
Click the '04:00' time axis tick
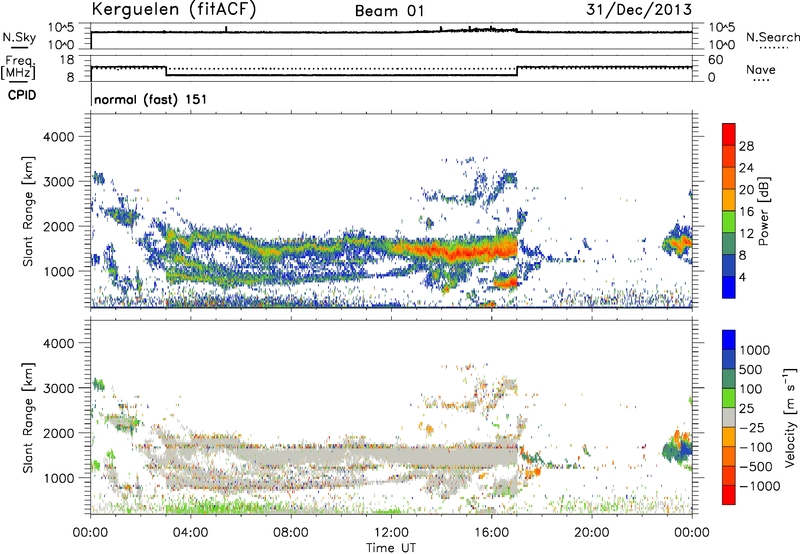[x=190, y=533]
